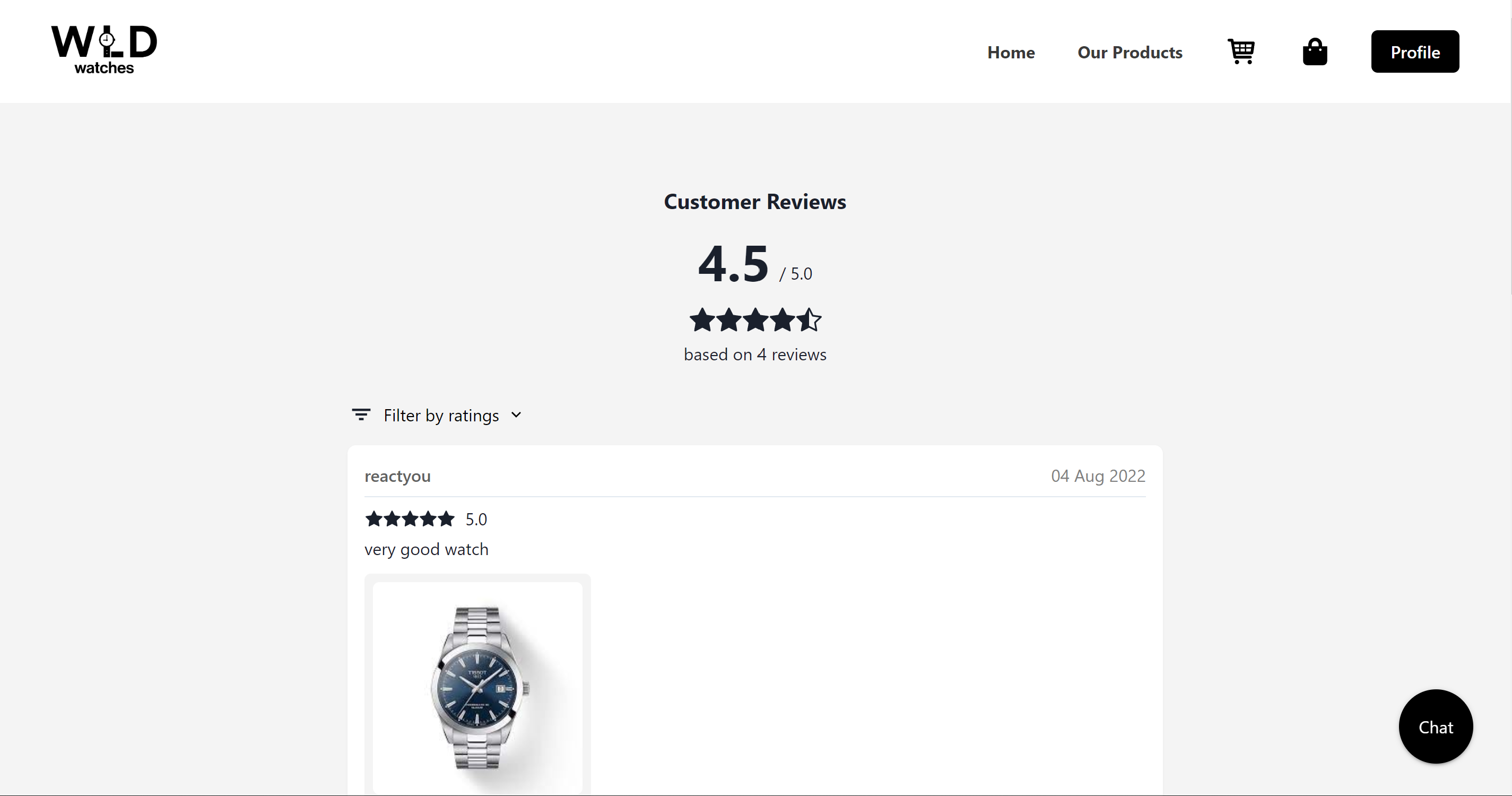Click the 04 Aug 2022 review date
Viewport: 1512px width, 796px height.
point(1098,476)
